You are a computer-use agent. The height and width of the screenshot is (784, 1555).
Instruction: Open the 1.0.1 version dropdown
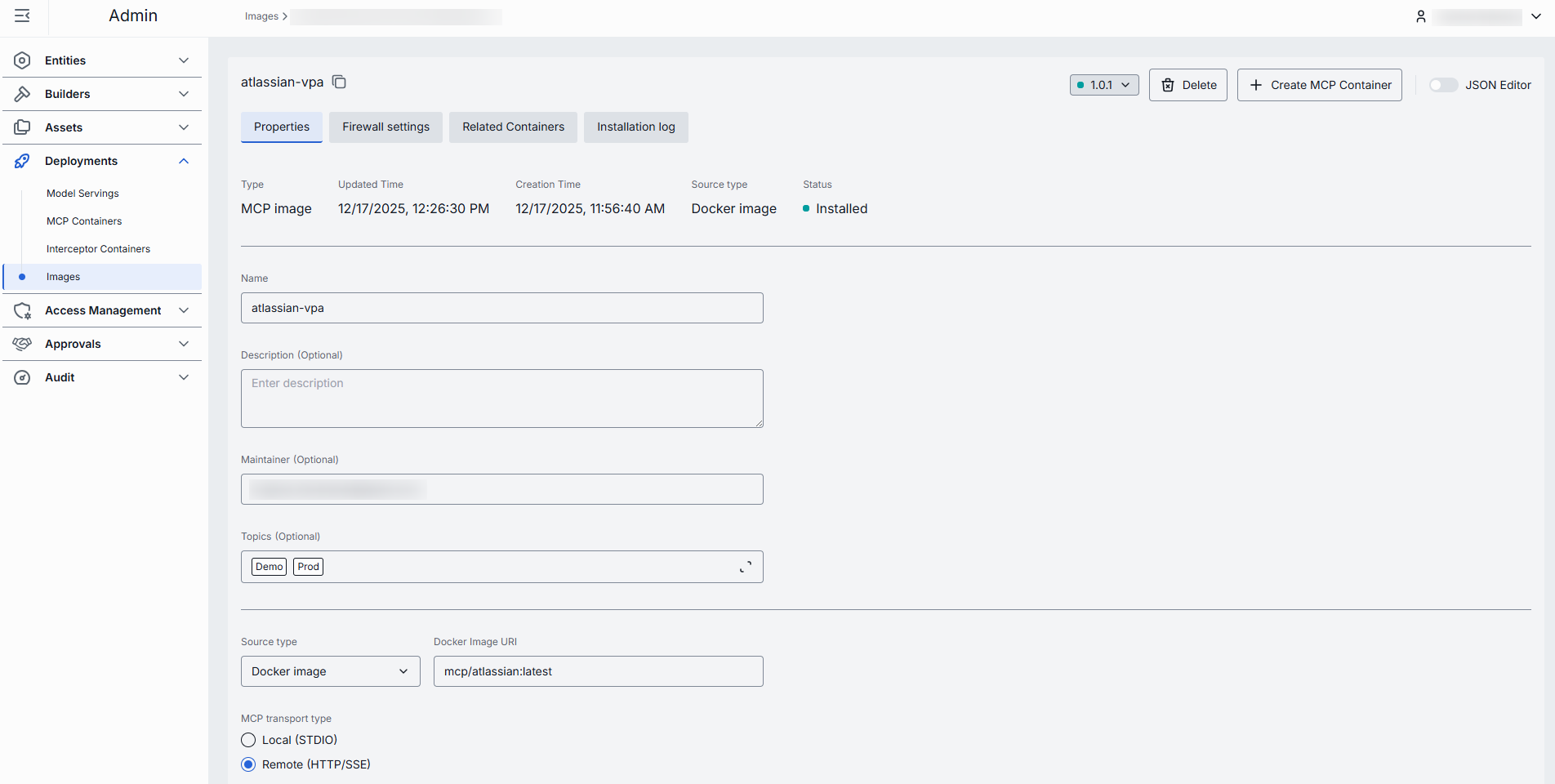[1104, 85]
